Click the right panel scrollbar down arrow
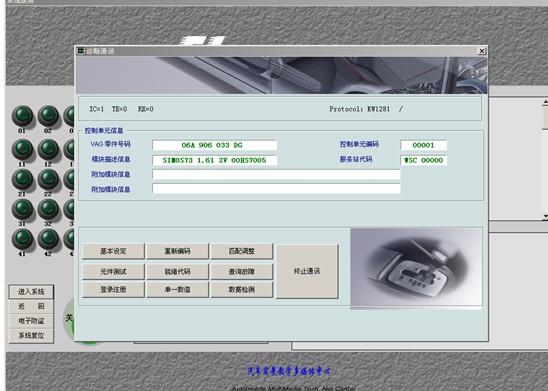 click(x=545, y=216)
